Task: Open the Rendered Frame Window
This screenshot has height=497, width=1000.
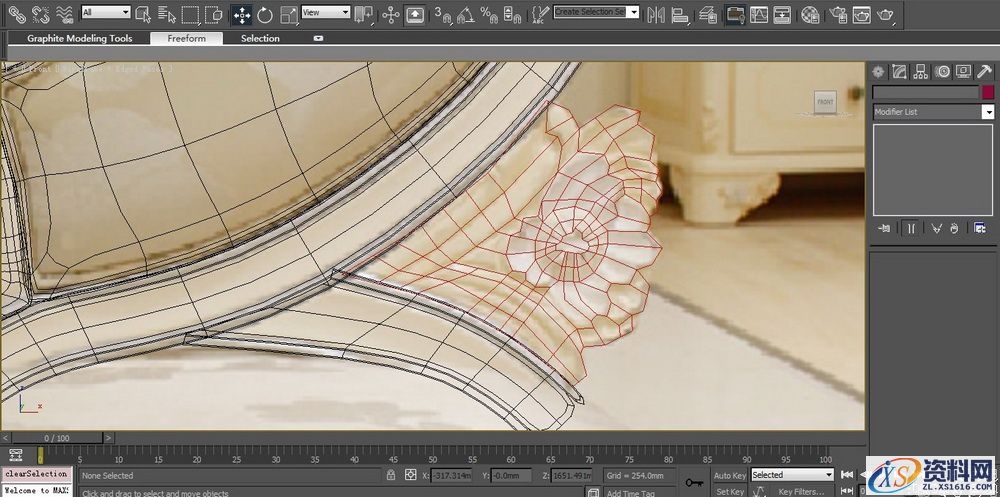Action: click(862, 14)
